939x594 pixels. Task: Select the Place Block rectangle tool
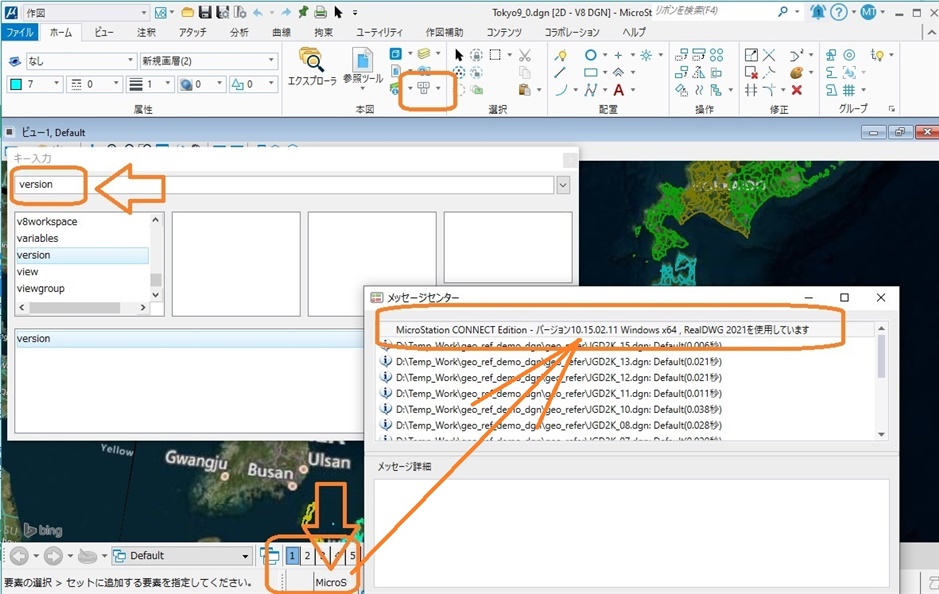pos(590,72)
